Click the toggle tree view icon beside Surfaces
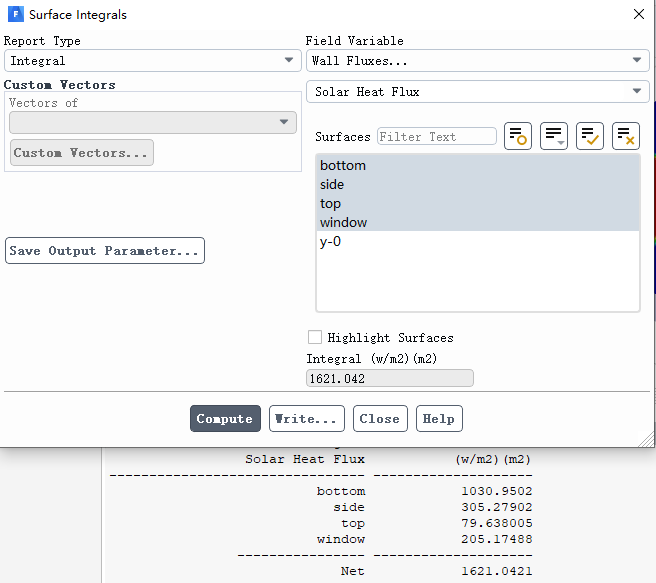The width and height of the screenshot is (656, 583). [x=518, y=136]
